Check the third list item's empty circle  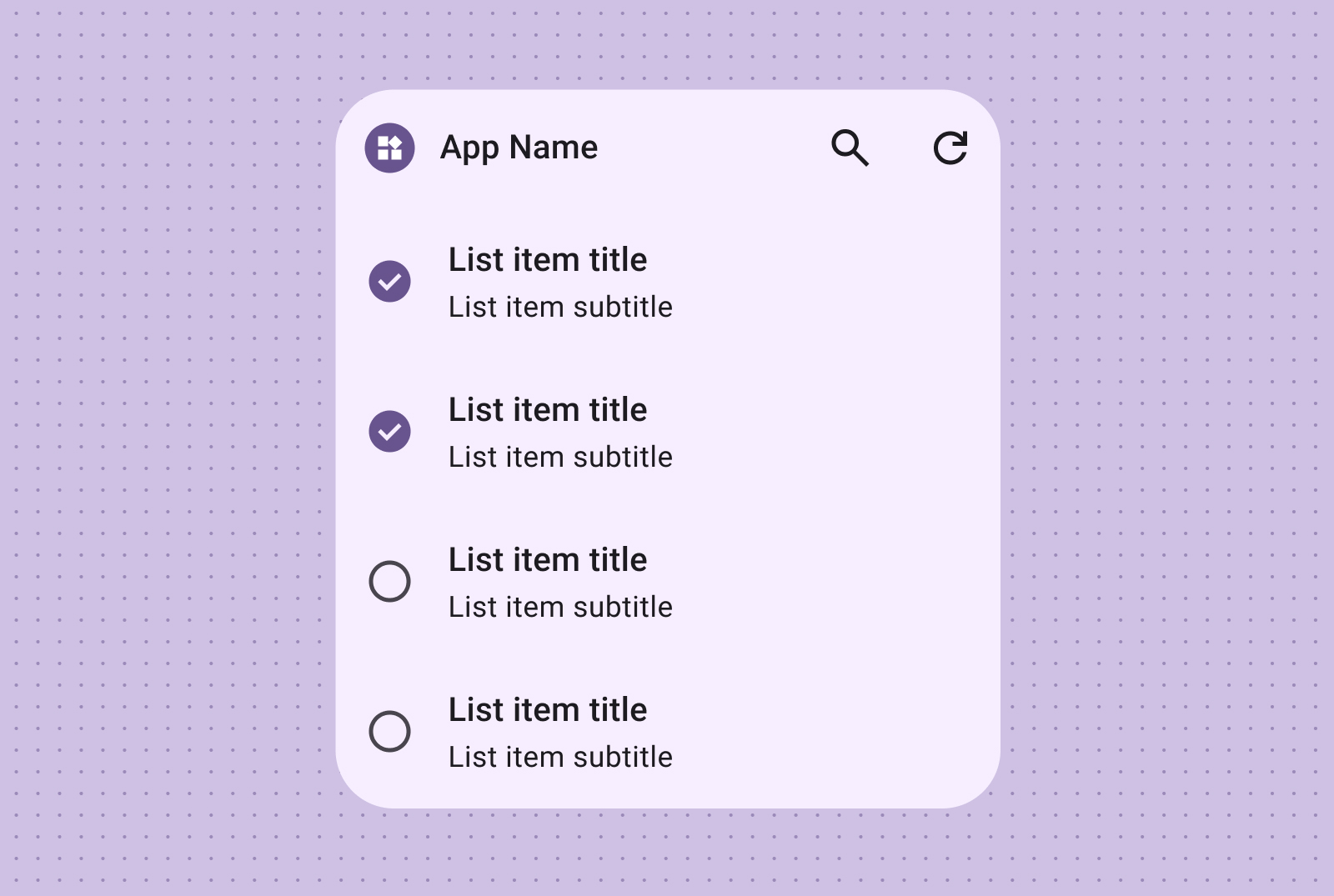tap(389, 581)
